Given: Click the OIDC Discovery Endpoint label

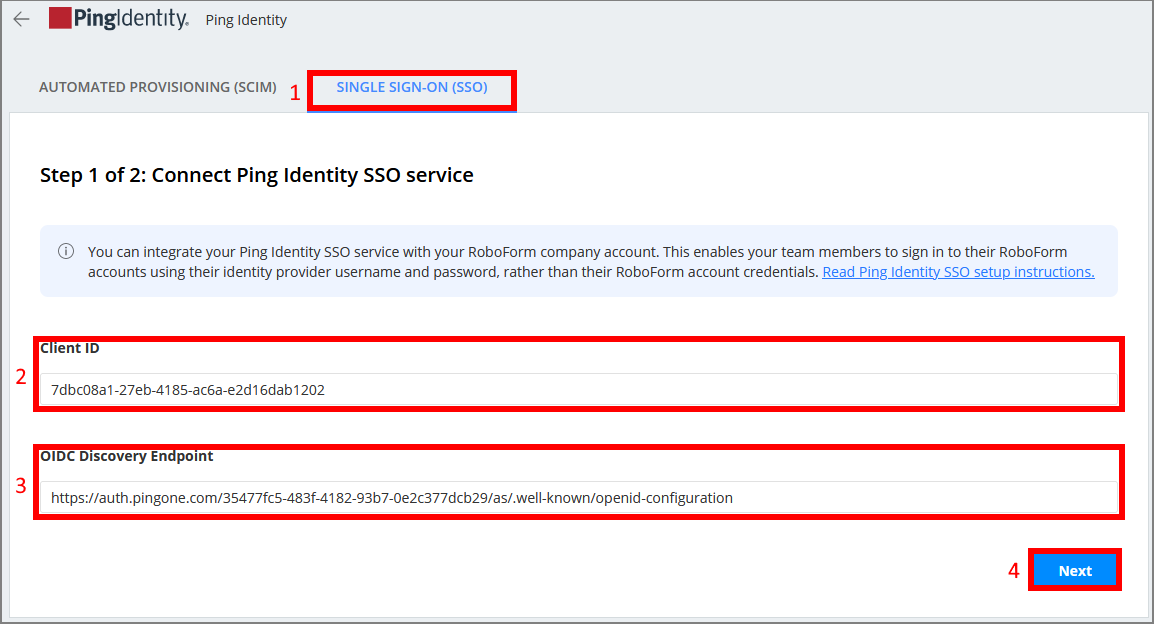Looking at the screenshot, I should (x=127, y=456).
